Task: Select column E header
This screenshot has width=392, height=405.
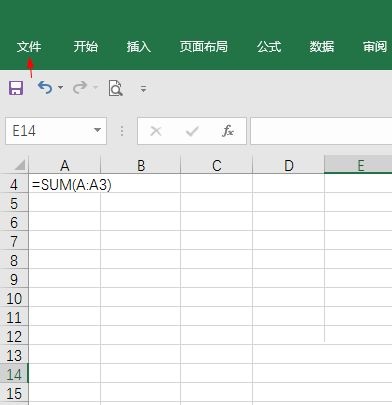Action: [358, 165]
